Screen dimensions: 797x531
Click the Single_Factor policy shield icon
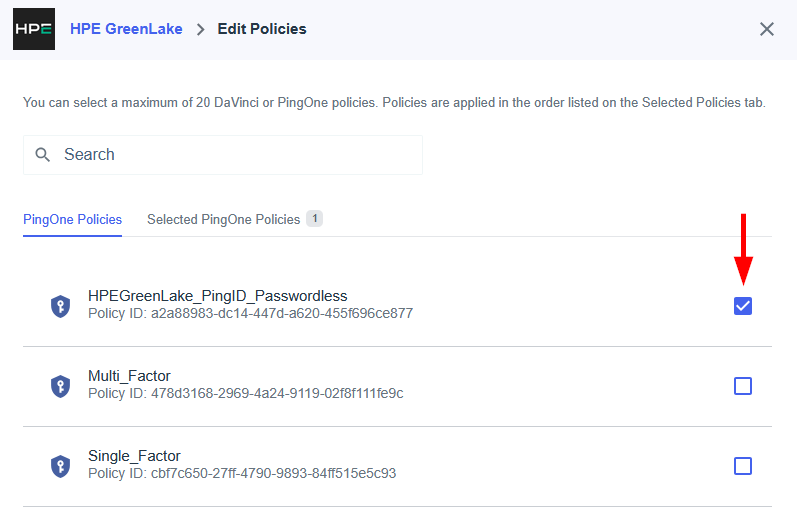[x=61, y=466]
